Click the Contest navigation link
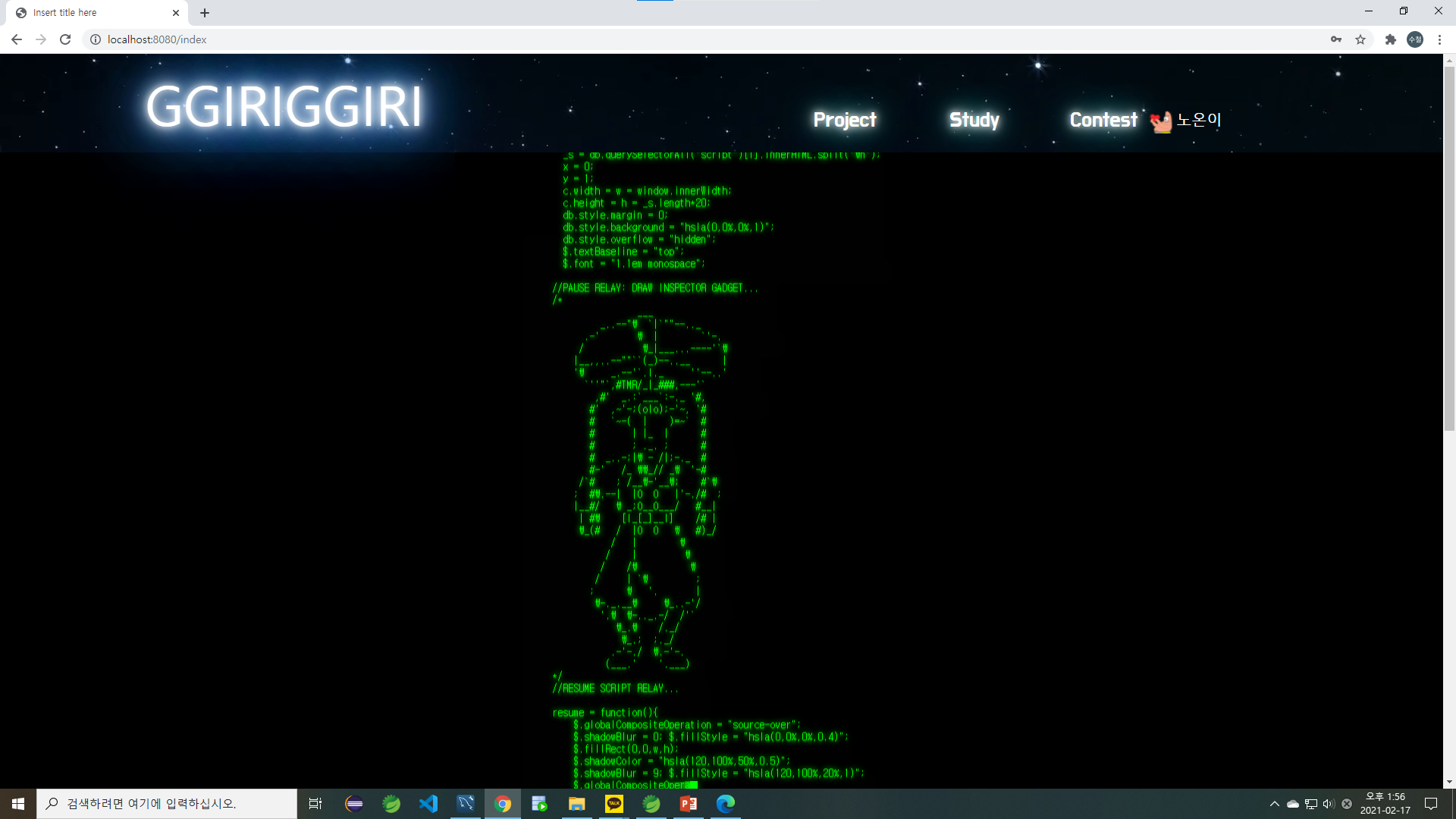Screen dimensions: 1456x819 point(1103,119)
